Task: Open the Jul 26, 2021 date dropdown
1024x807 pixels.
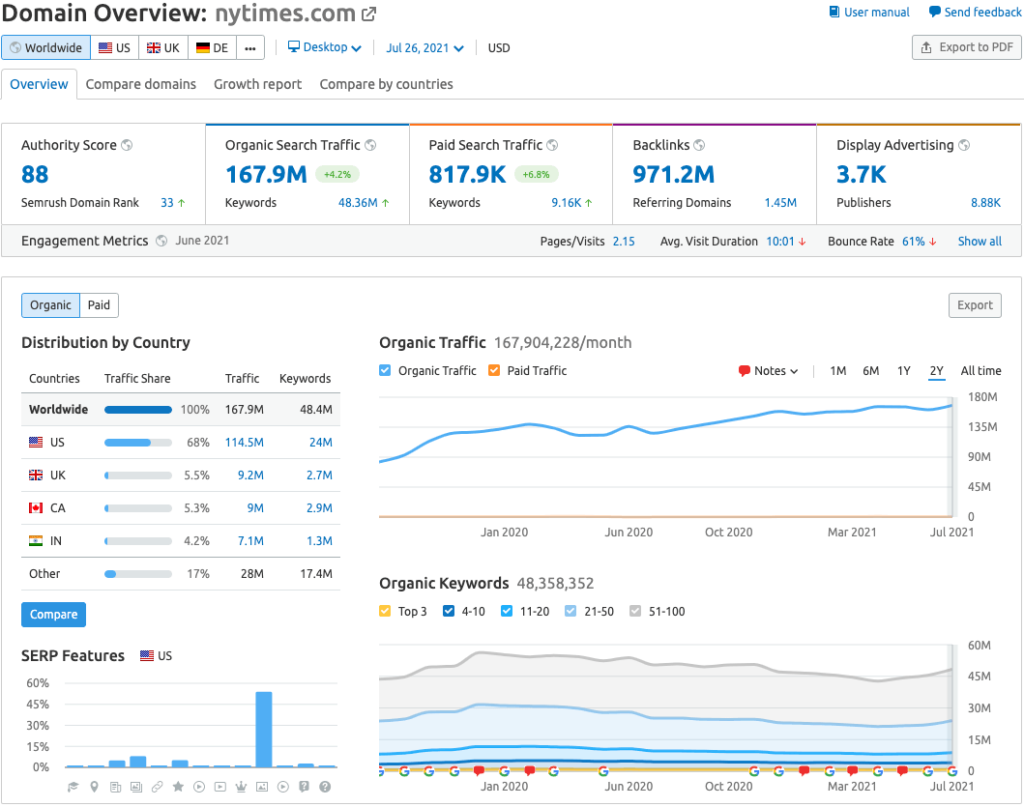Action: point(424,47)
